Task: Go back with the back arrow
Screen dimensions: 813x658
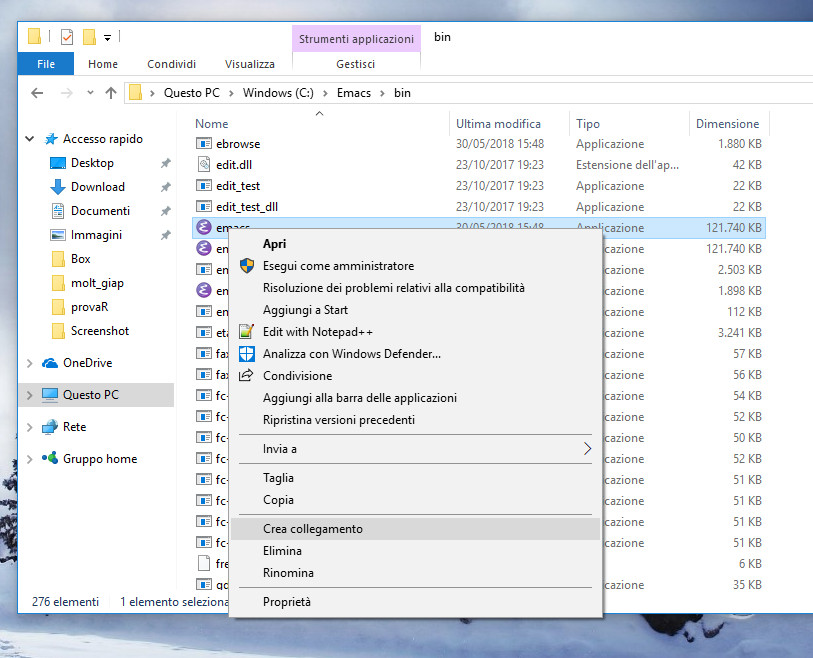Action: click(x=37, y=93)
